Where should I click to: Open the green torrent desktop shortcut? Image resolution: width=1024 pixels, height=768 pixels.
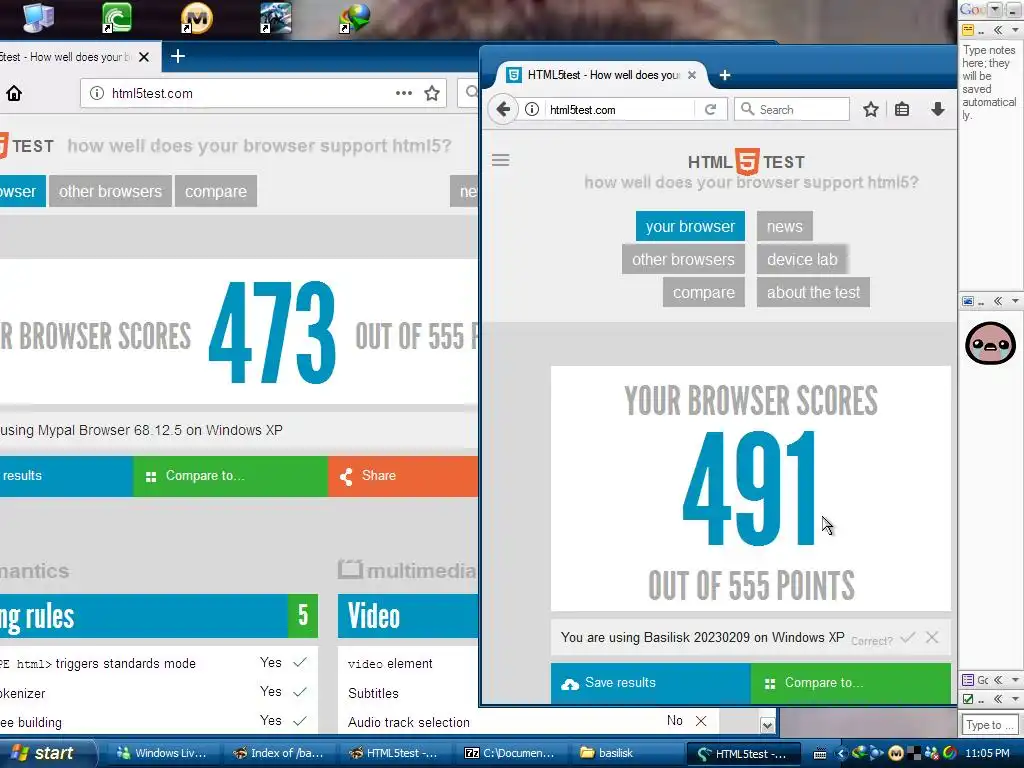coord(118,18)
